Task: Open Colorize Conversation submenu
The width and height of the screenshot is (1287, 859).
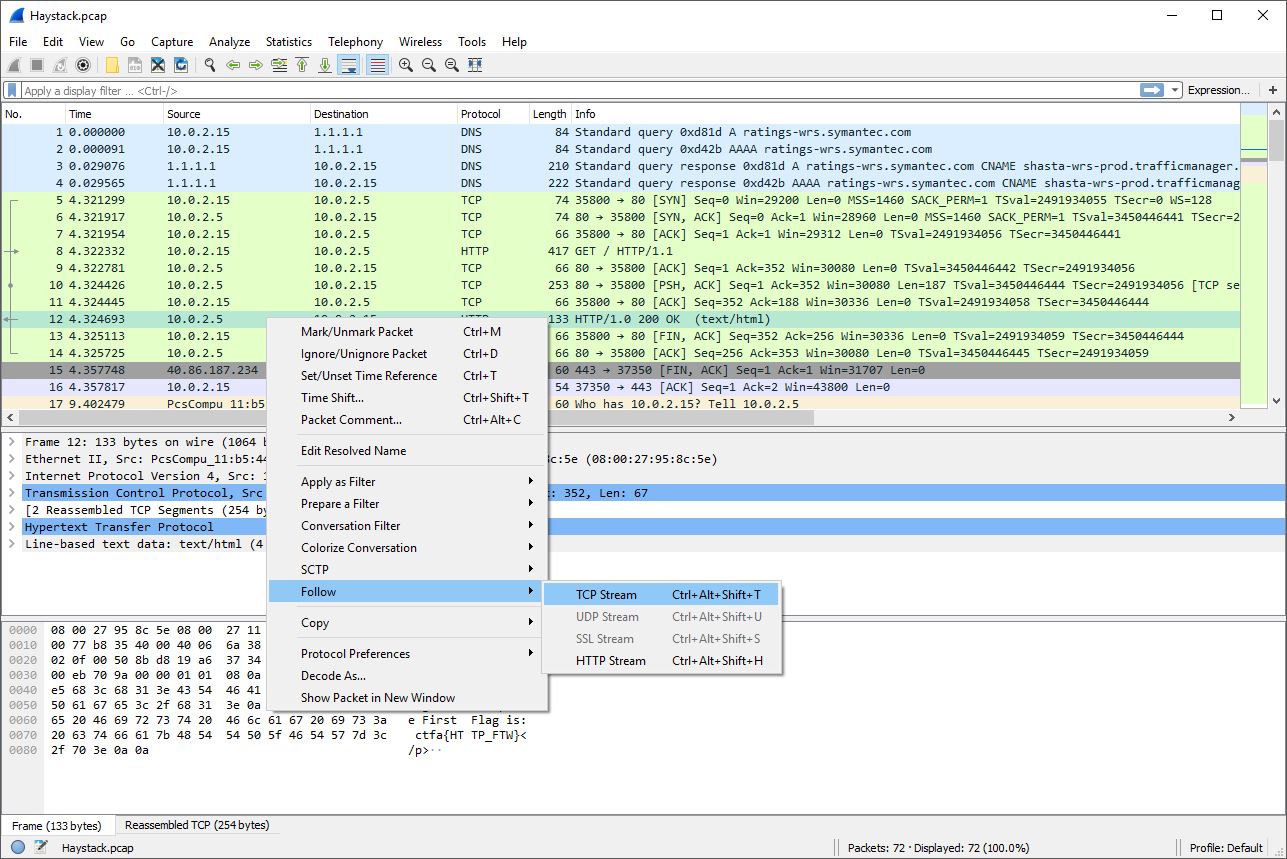Action: point(406,548)
